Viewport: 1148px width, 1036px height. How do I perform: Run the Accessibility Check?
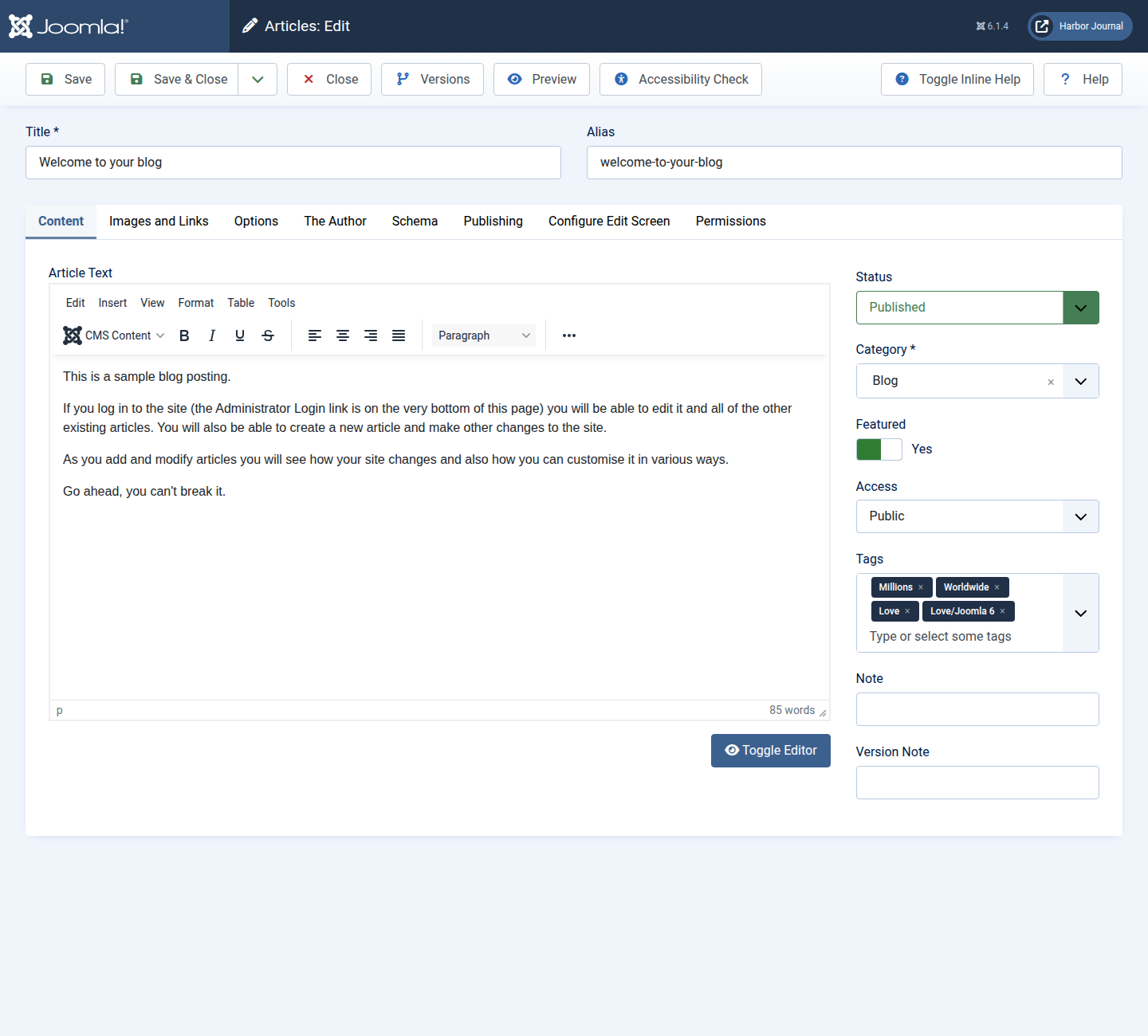coord(681,80)
